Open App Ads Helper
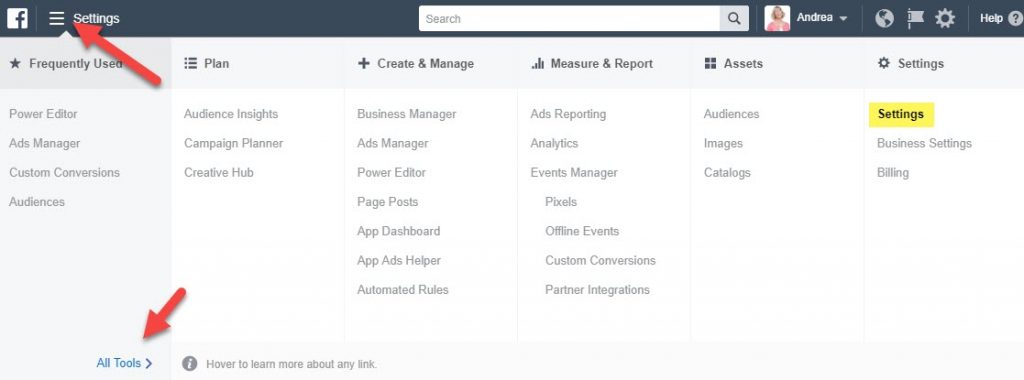 399,261
